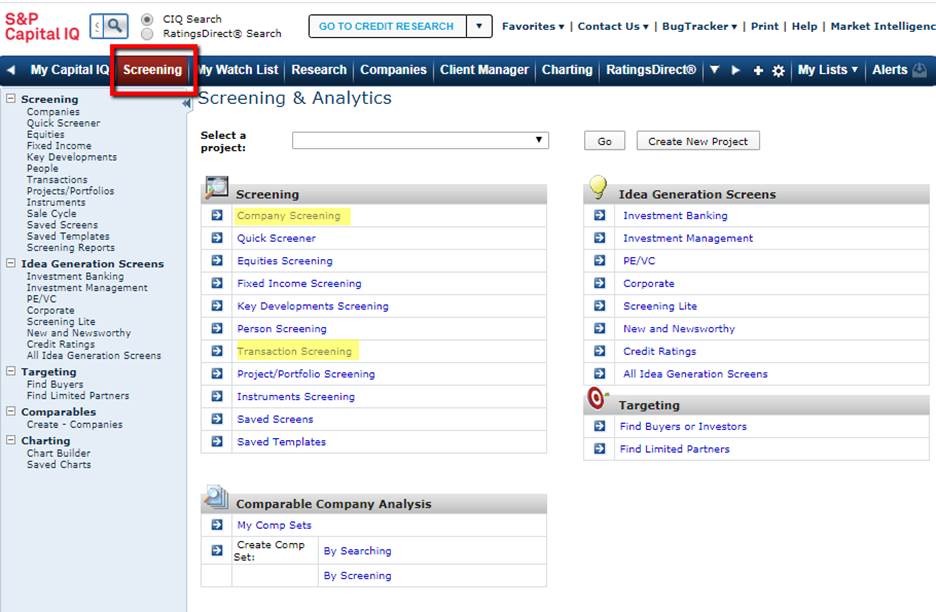Open the My Lists dropdown
The width and height of the screenshot is (936, 612).
pyautogui.click(x=828, y=70)
